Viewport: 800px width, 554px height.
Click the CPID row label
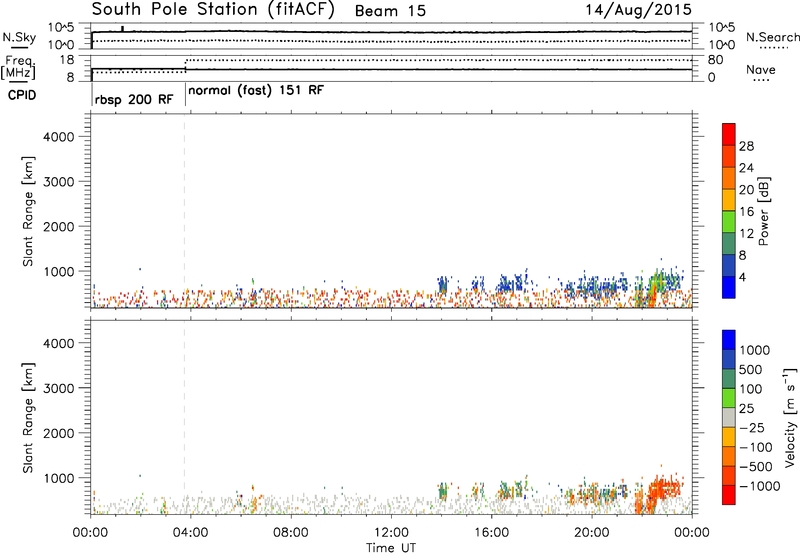22,95
